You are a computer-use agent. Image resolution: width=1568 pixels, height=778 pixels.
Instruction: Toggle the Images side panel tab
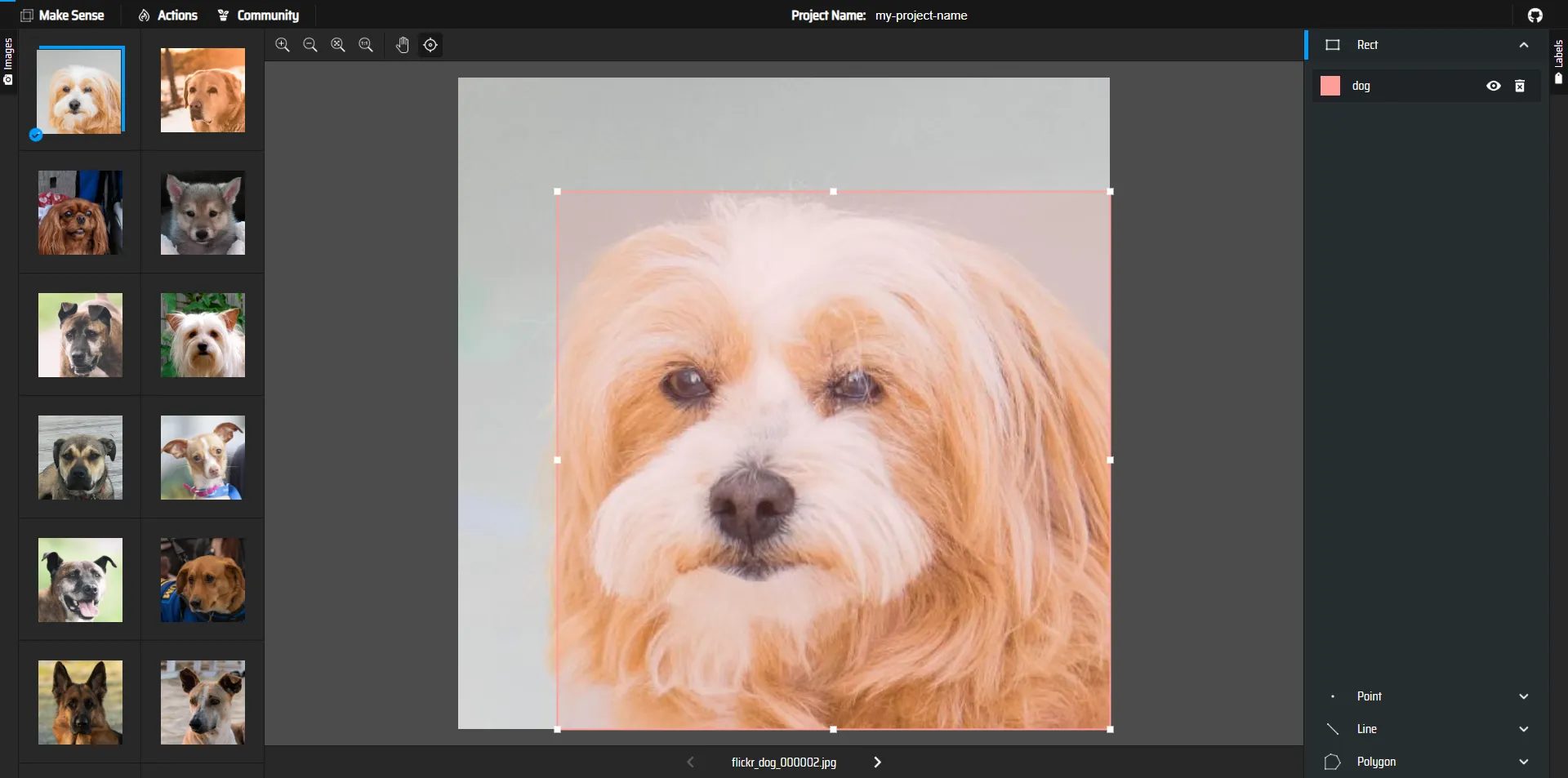point(8,61)
